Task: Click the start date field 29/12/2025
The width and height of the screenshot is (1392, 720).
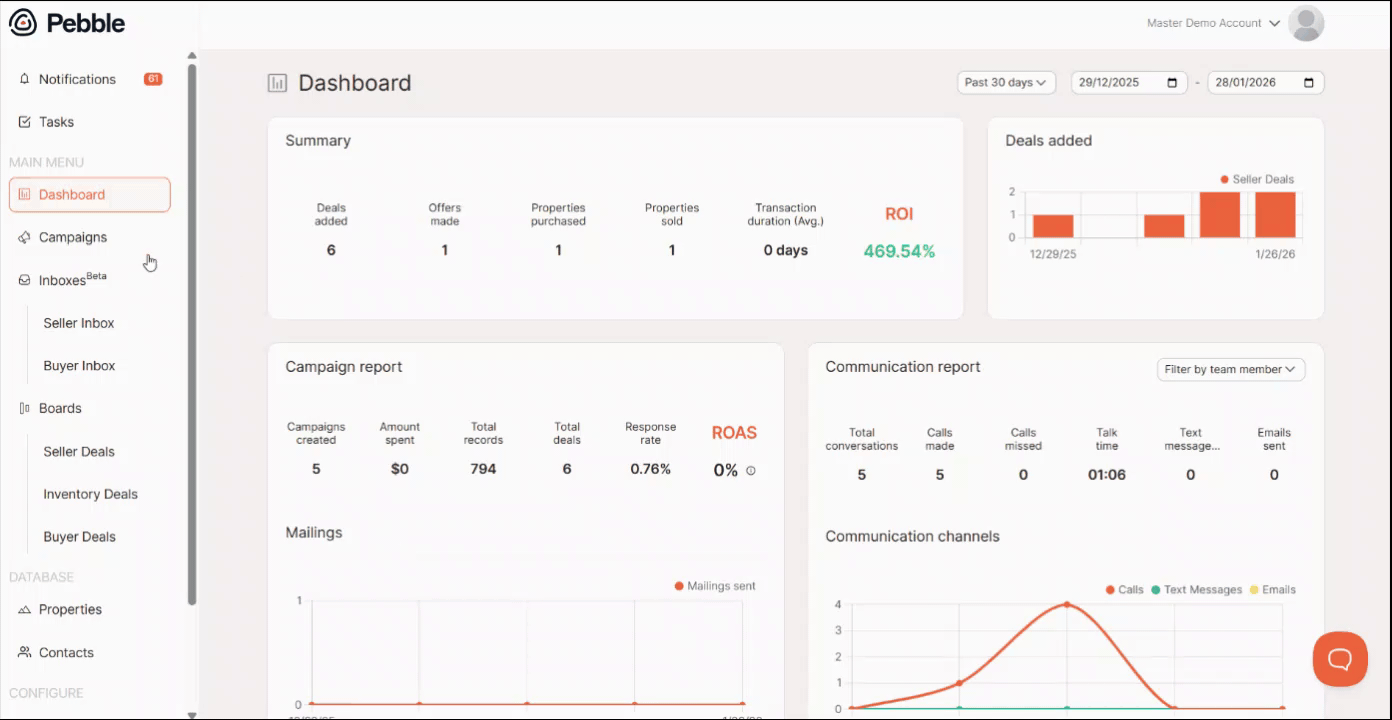Action: tap(1129, 83)
